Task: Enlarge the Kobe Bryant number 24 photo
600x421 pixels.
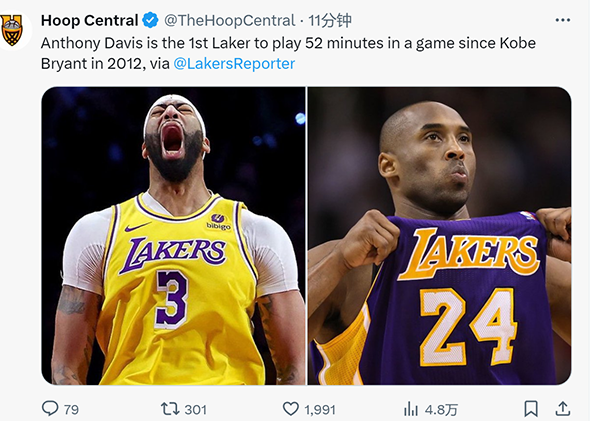Action: pos(440,236)
